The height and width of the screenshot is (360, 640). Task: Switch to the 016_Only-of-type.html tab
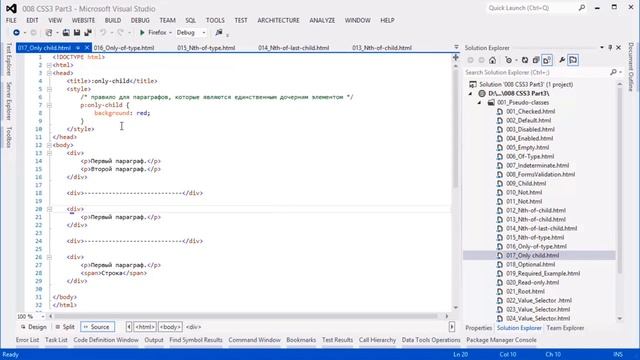pyautogui.click(x=124, y=48)
